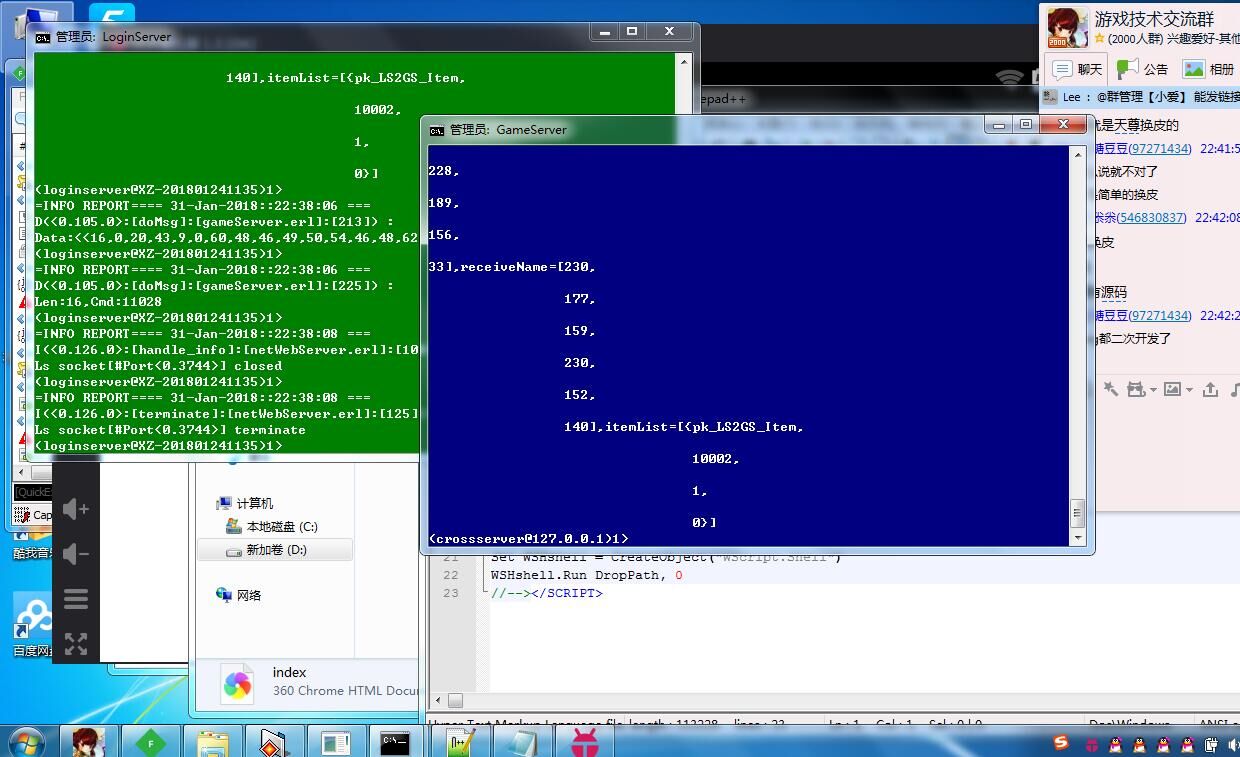The image size is (1240, 757).
Task: Open the upload file icon in chat toolbar
Action: tap(1210, 389)
